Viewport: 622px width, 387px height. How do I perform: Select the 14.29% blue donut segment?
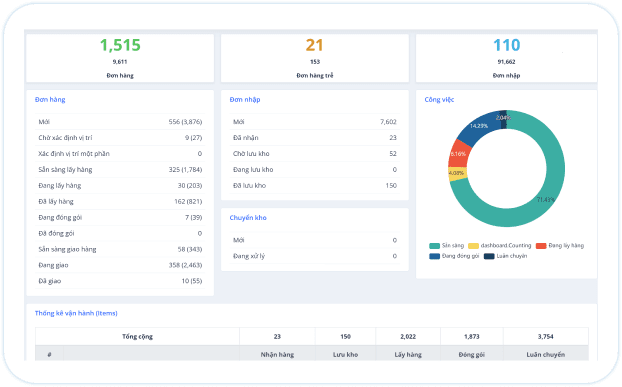pos(479,126)
